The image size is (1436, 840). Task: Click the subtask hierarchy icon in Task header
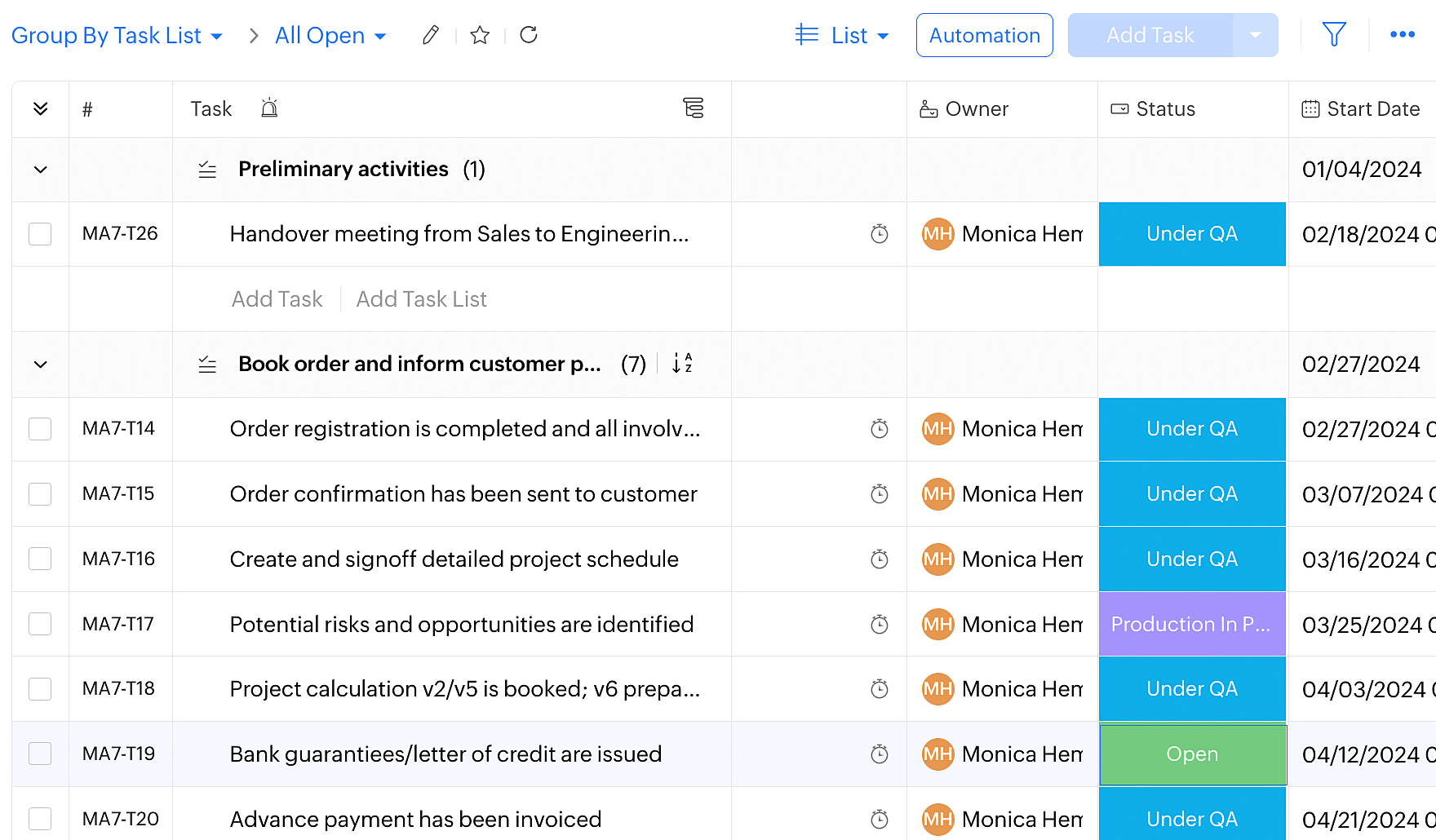click(x=693, y=108)
